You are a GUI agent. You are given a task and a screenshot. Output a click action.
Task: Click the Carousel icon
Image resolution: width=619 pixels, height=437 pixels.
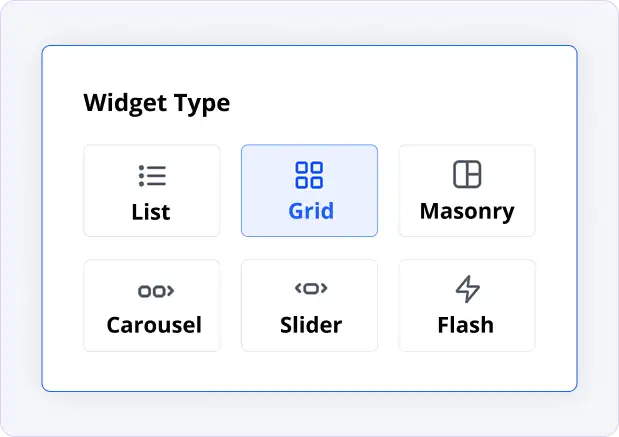(x=155, y=291)
